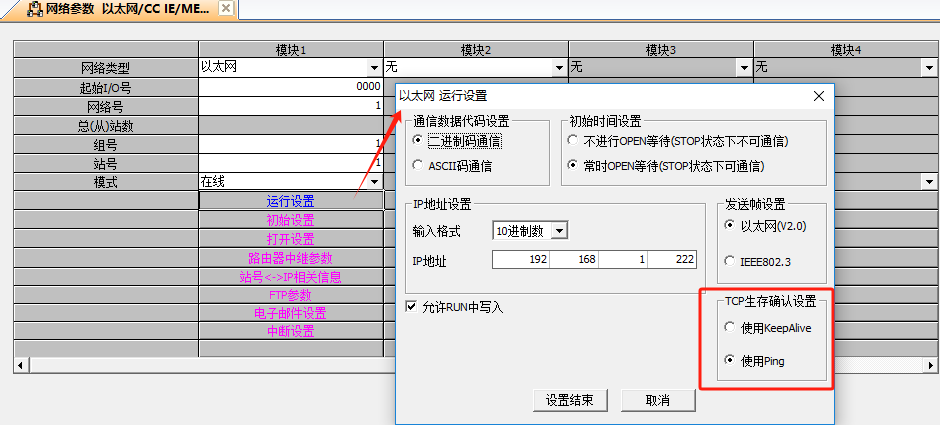Image resolution: width=940 pixels, height=425 pixels.
Task: Open 模块1 模式 dropdown showing 在线
Action: tap(375, 182)
